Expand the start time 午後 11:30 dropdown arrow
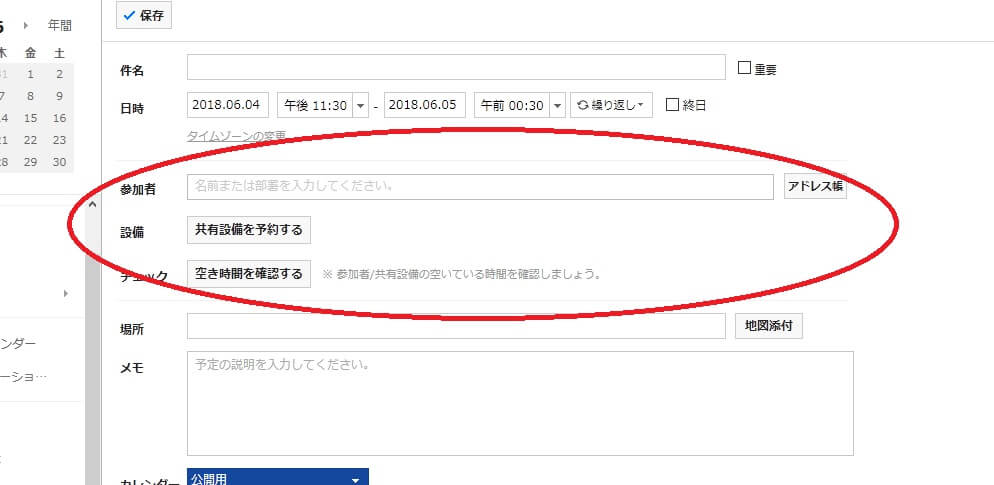The height and width of the screenshot is (485, 994). pyautogui.click(x=360, y=105)
